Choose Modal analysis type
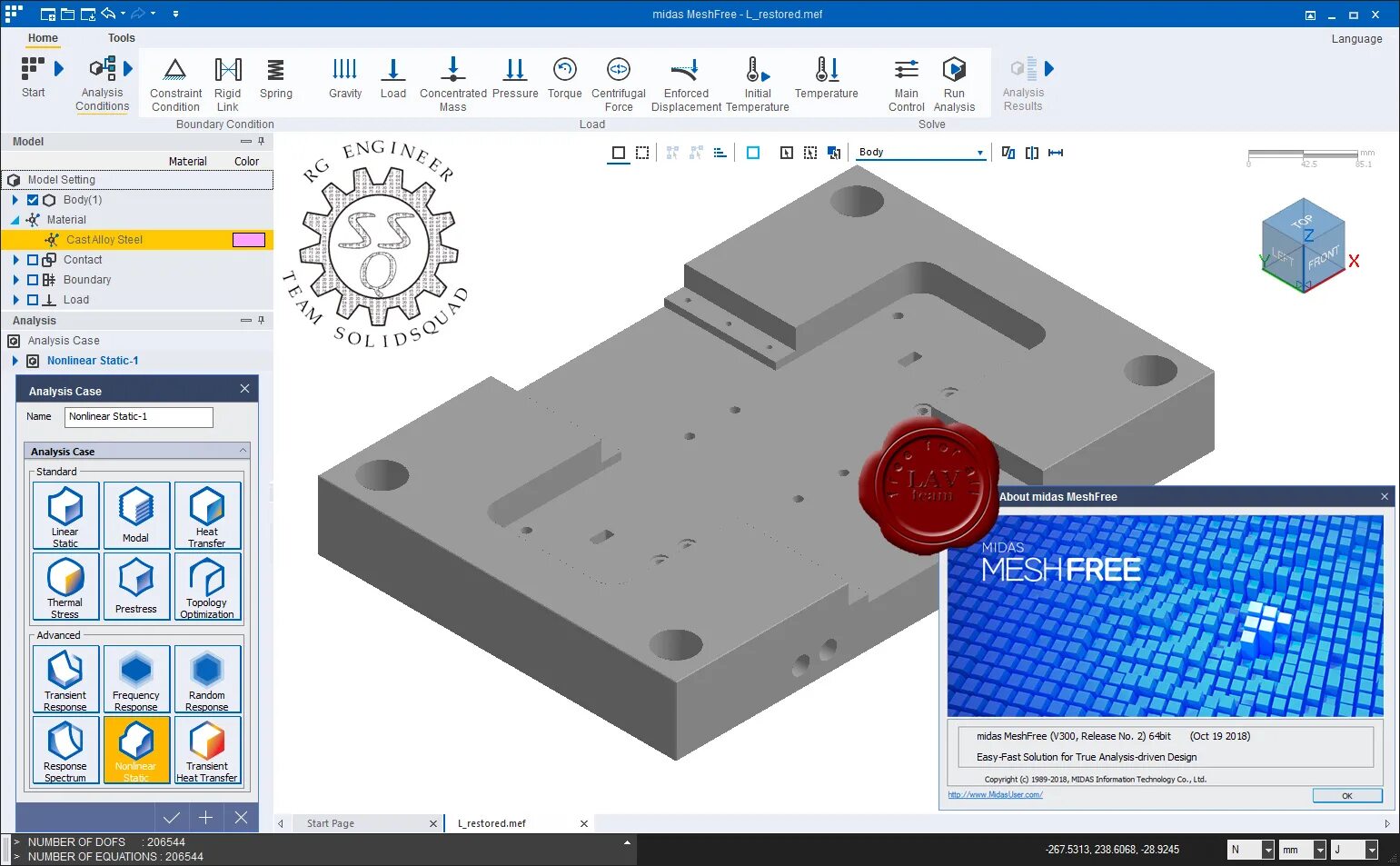This screenshot has height=866, width=1400. coord(136,515)
